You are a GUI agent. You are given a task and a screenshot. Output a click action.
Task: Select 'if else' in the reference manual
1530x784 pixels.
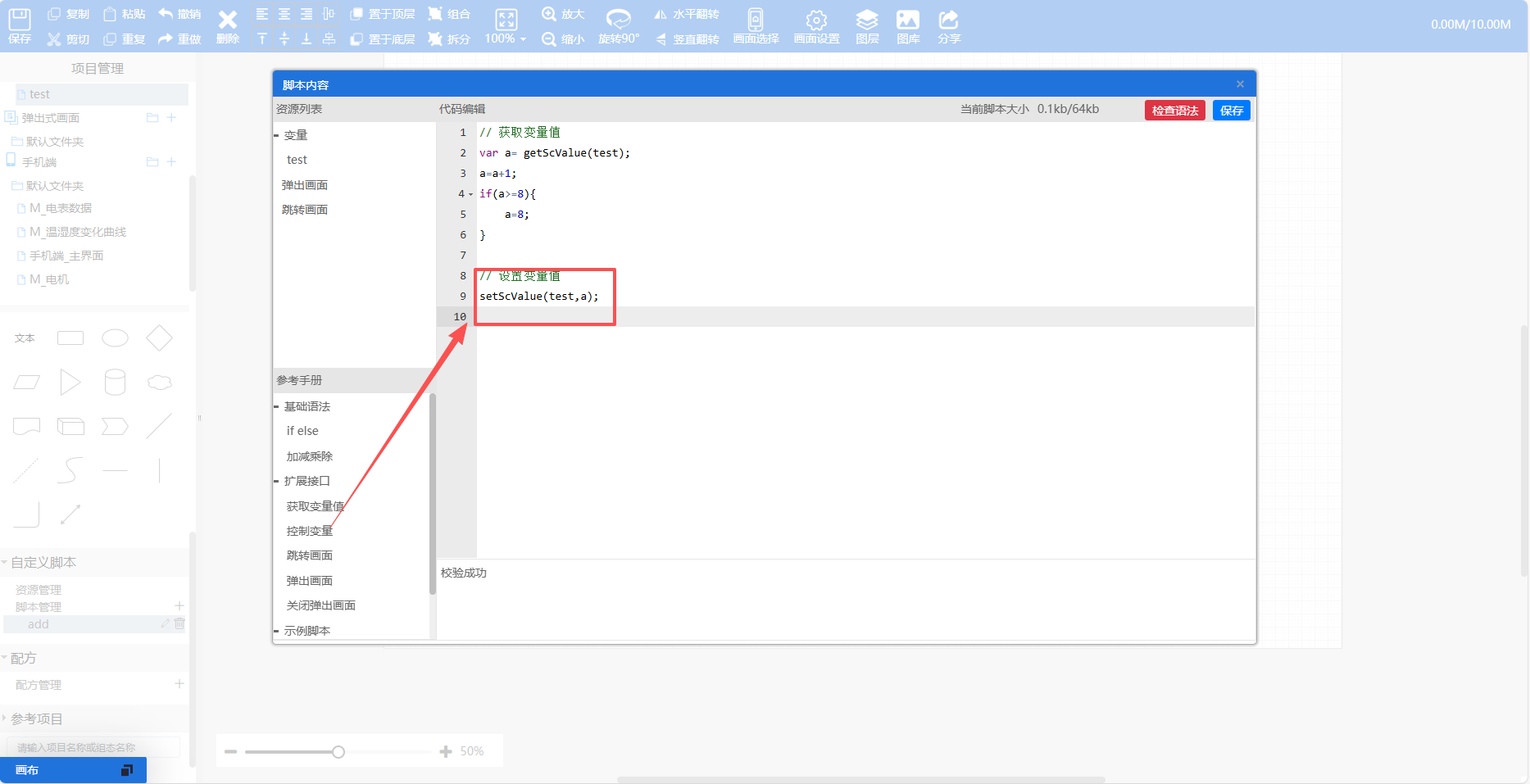coord(302,431)
